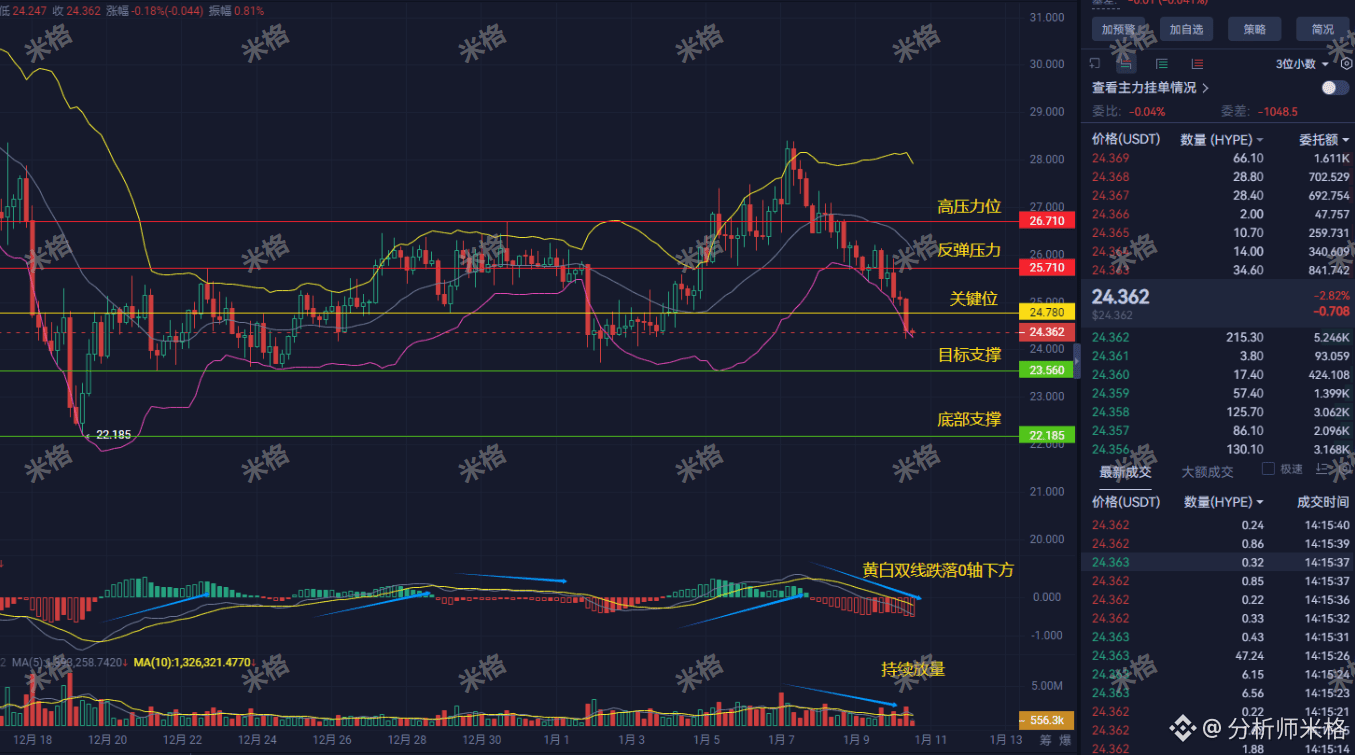
Task: Enable the 极速 checkbox
Action: [x=1268, y=469]
